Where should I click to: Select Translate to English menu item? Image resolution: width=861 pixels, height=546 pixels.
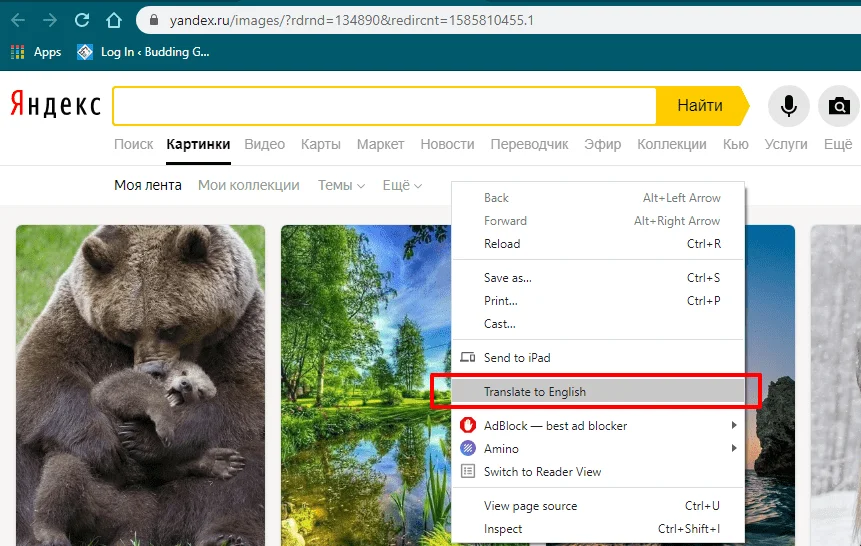pyautogui.click(x=535, y=391)
